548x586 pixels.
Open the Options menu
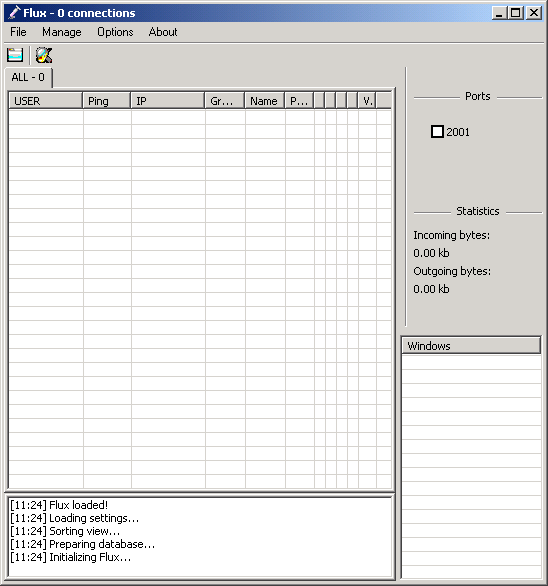tap(115, 32)
